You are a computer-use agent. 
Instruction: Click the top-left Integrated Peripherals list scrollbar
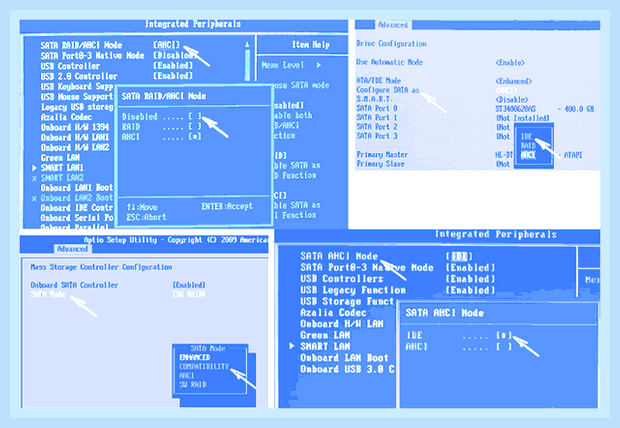pyautogui.click(x=247, y=61)
